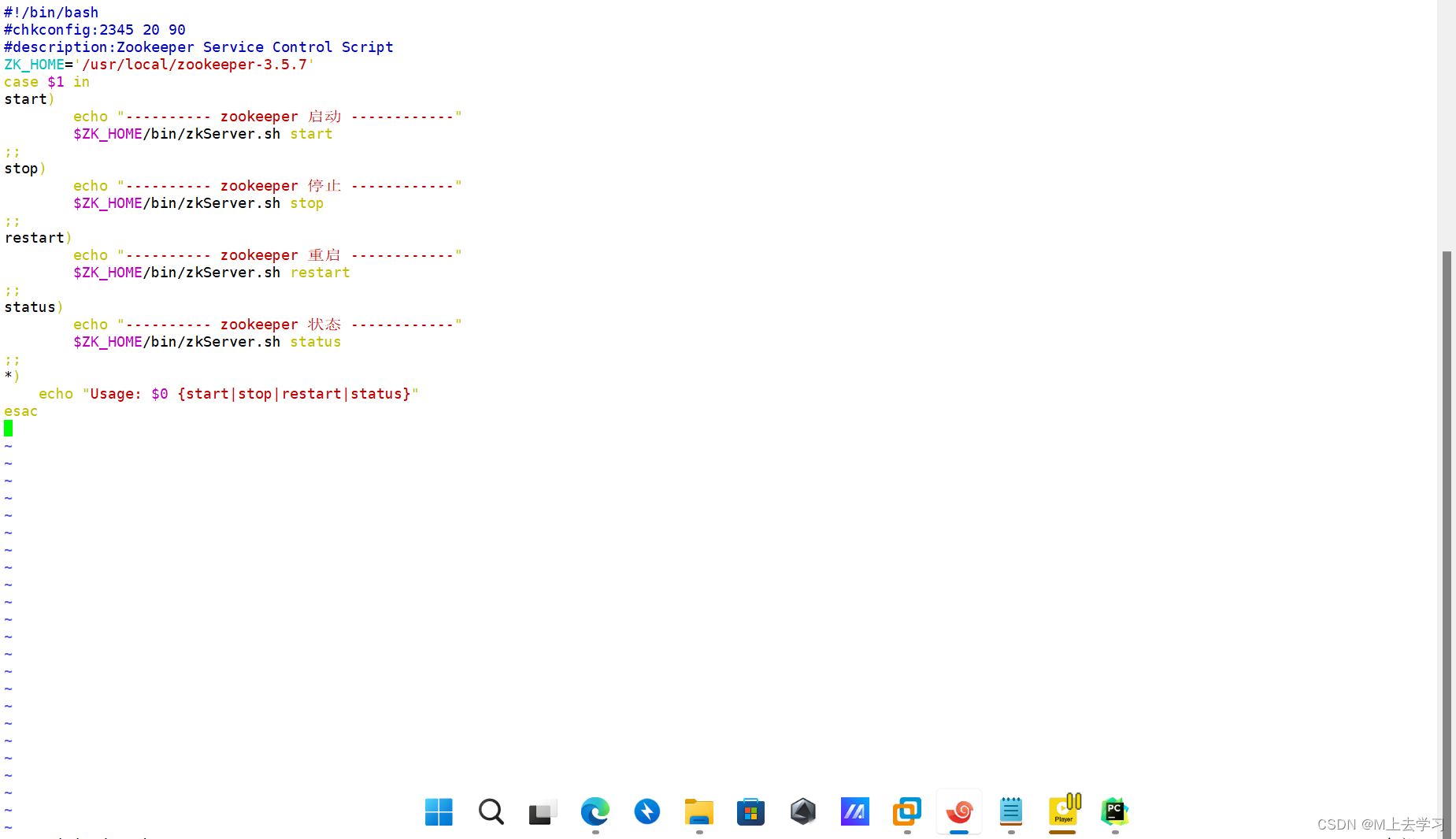Click the ZK_HOME variable name
This screenshot has height=839, width=1456.
point(34,65)
